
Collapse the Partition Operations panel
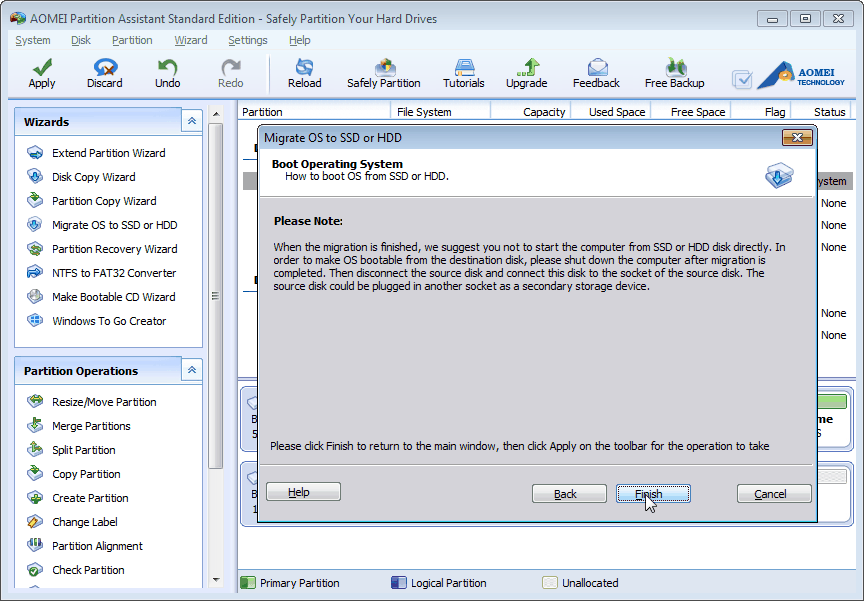pos(192,370)
